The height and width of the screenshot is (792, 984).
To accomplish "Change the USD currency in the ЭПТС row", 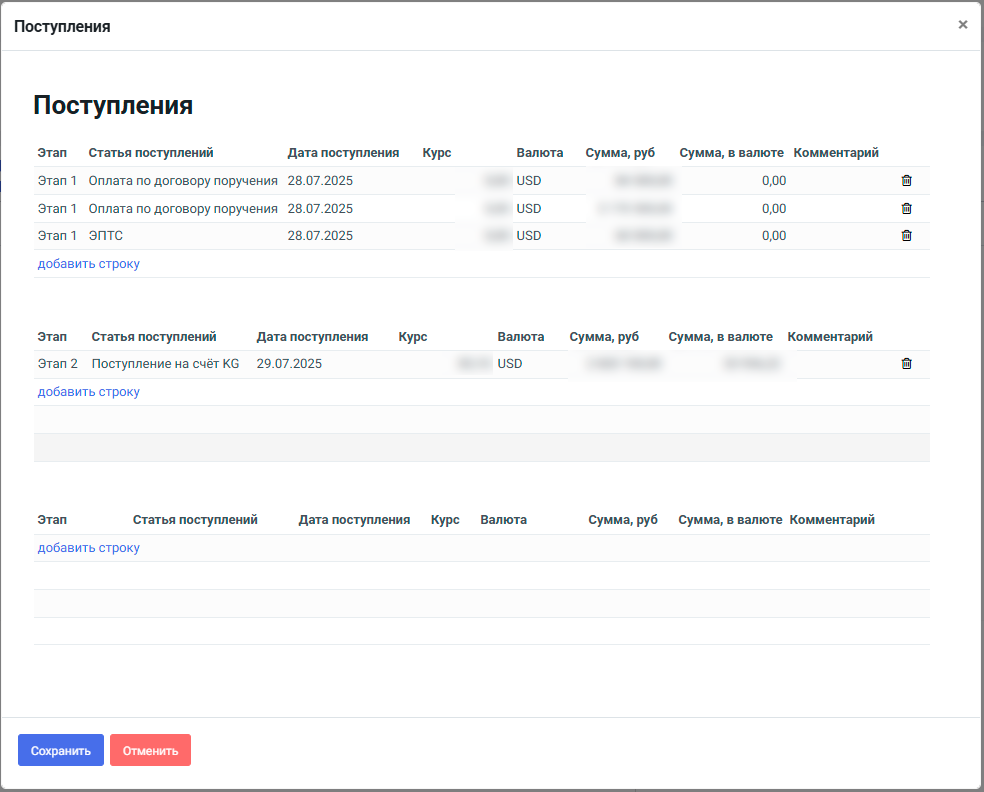I will [x=529, y=236].
